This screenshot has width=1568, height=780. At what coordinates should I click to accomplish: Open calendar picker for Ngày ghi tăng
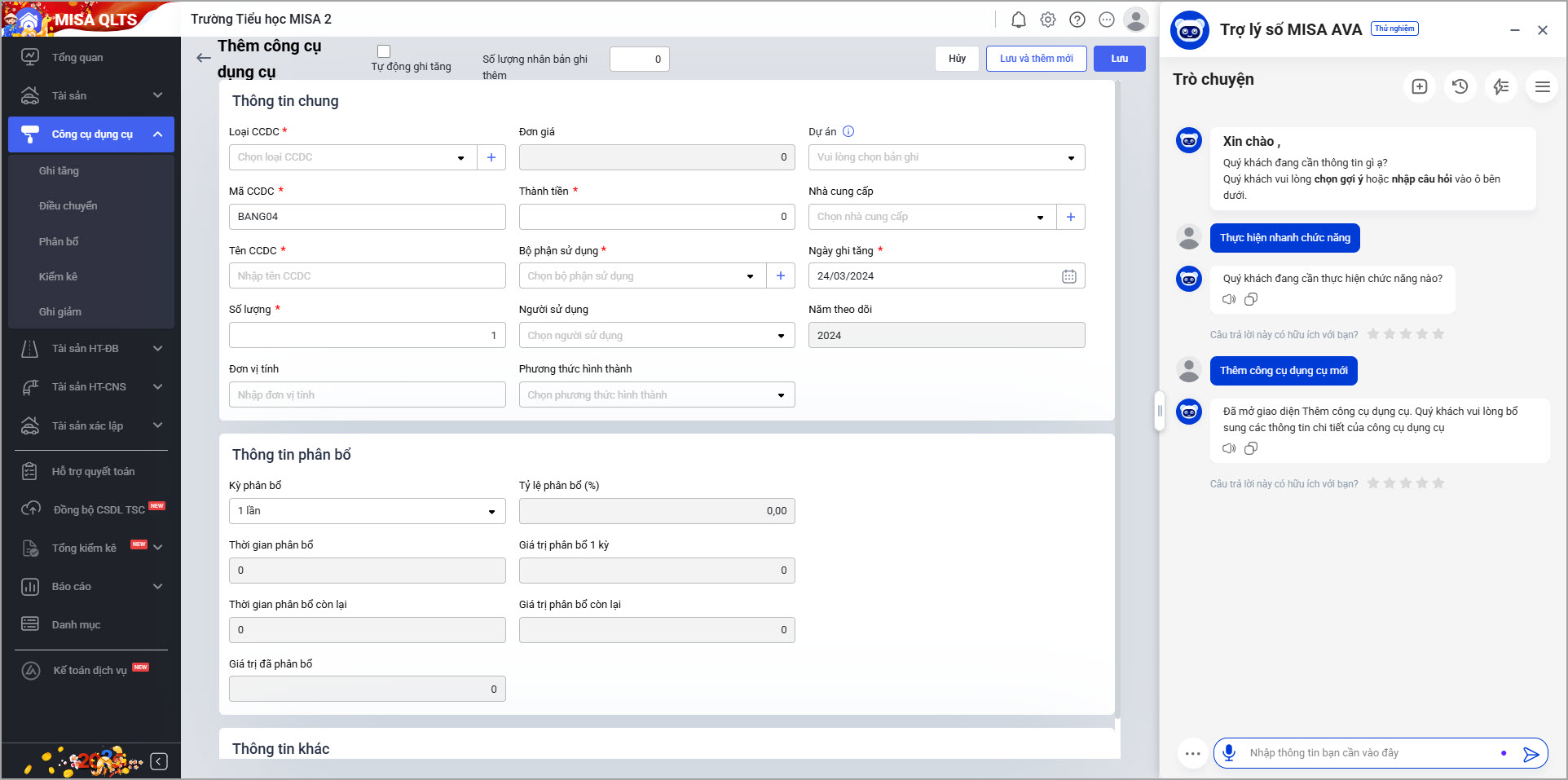tap(1069, 276)
